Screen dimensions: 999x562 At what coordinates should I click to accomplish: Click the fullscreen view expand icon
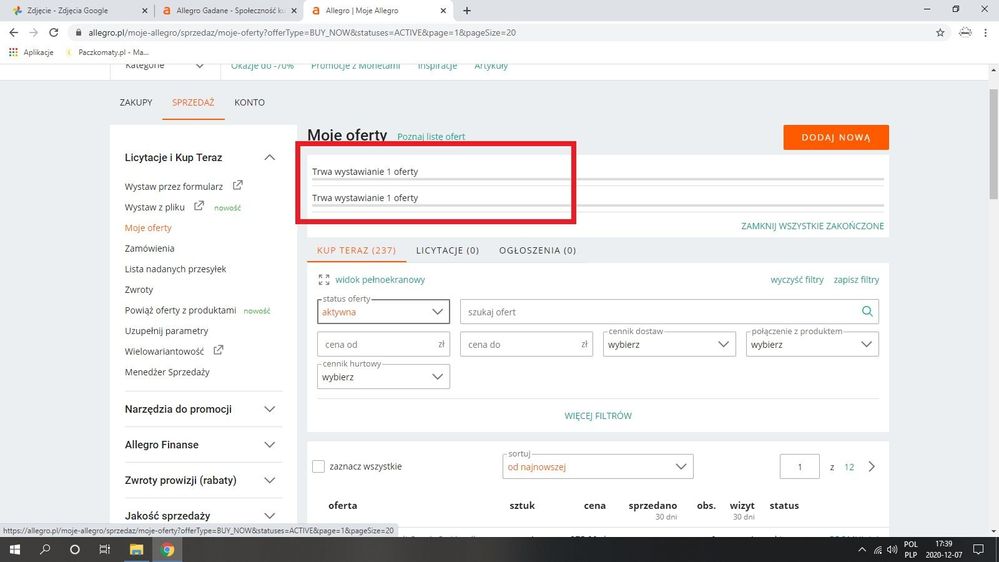click(x=324, y=280)
